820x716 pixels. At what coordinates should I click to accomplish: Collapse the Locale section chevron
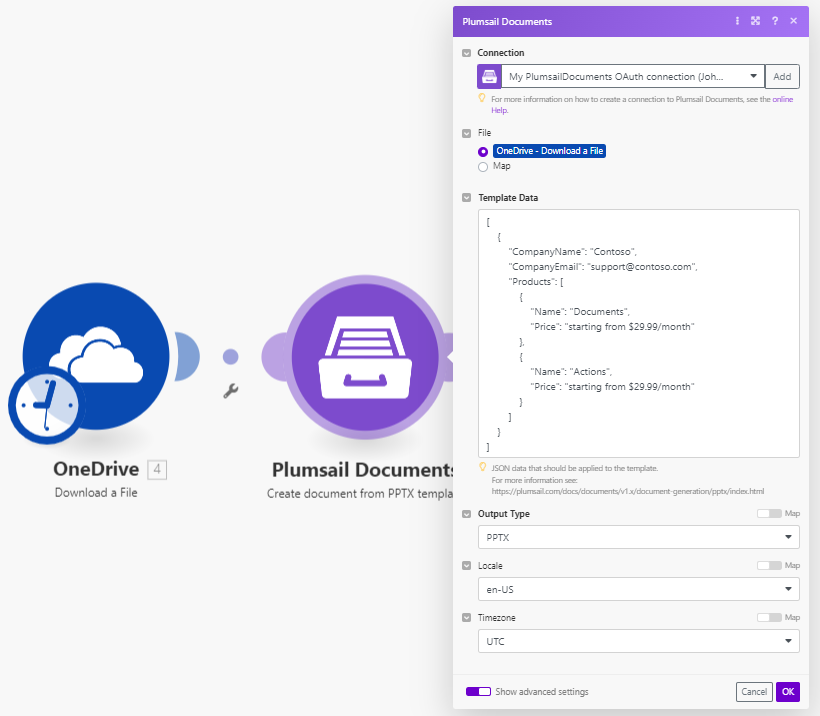click(466, 566)
